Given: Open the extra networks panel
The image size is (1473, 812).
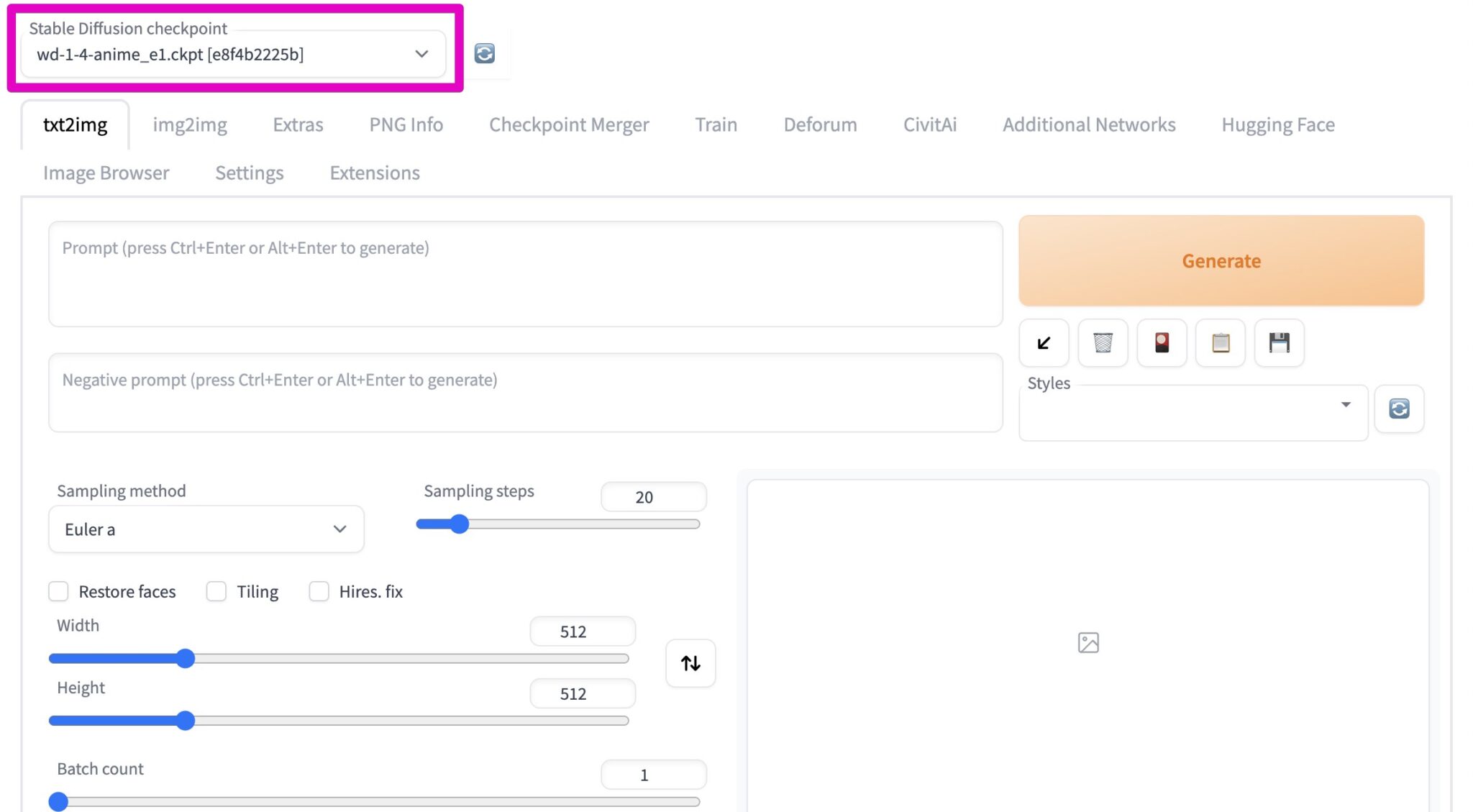Looking at the screenshot, I should pos(1162,343).
